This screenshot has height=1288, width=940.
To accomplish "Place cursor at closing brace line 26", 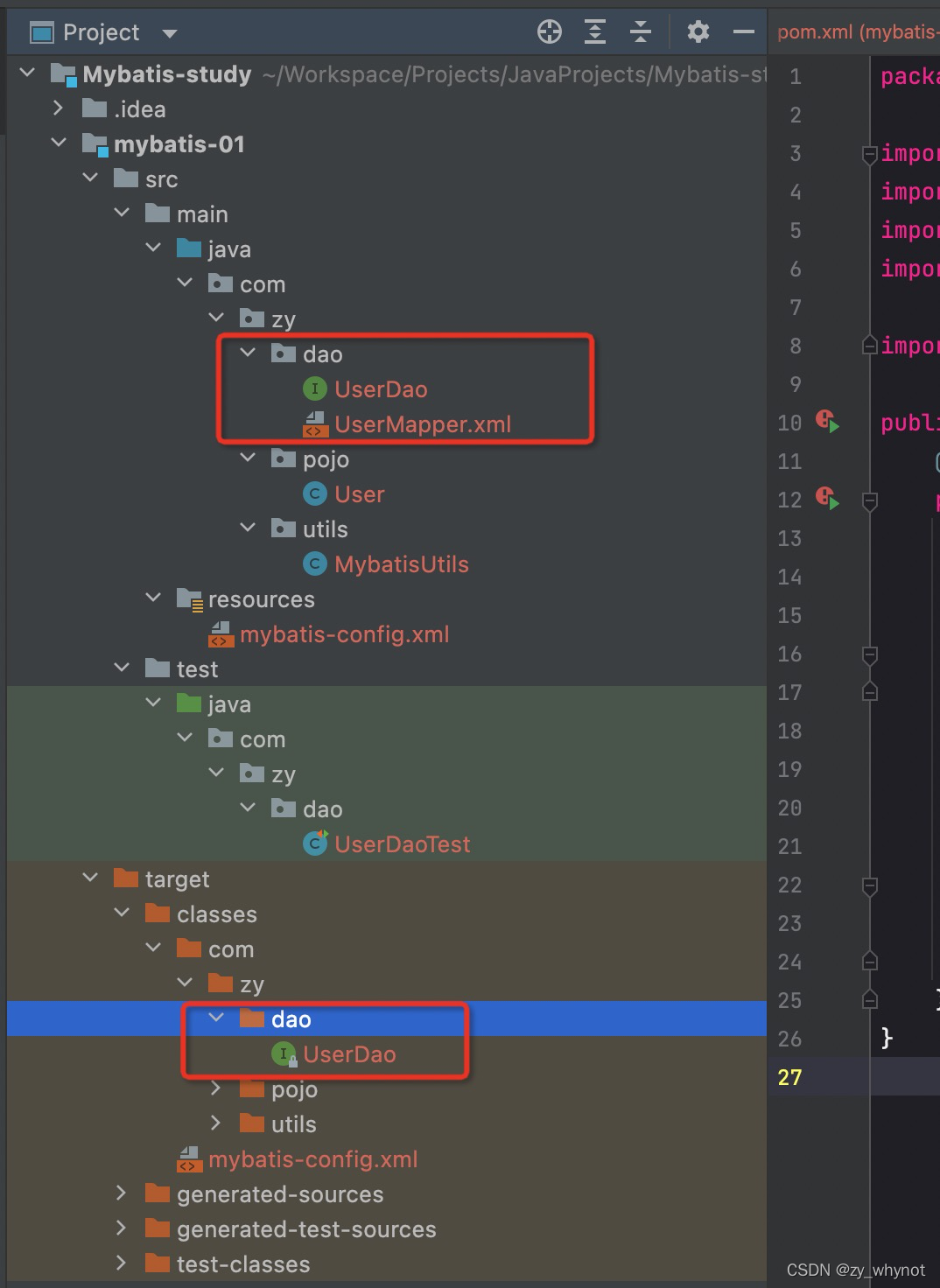I will coord(887,1038).
